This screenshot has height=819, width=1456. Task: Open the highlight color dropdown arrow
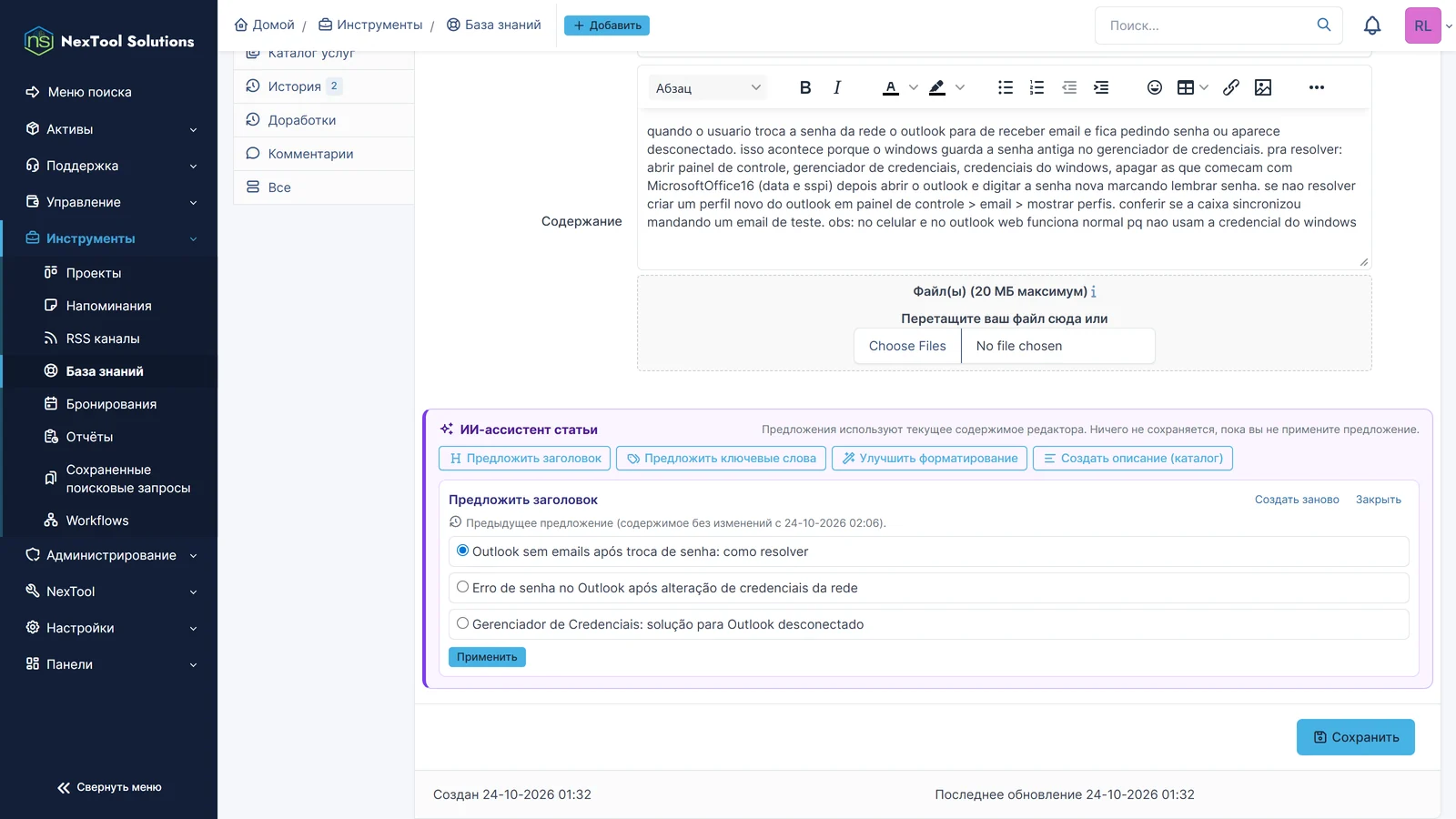point(960,87)
